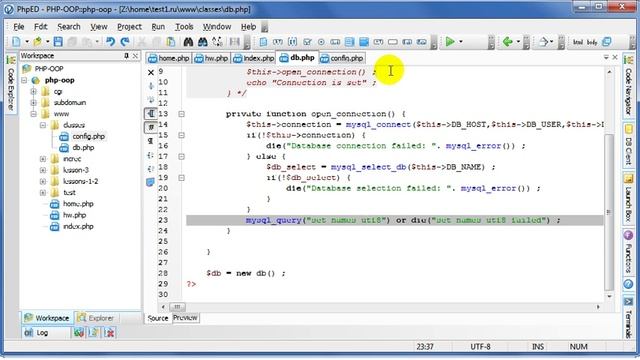Open the Log panel tab

(36, 333)
